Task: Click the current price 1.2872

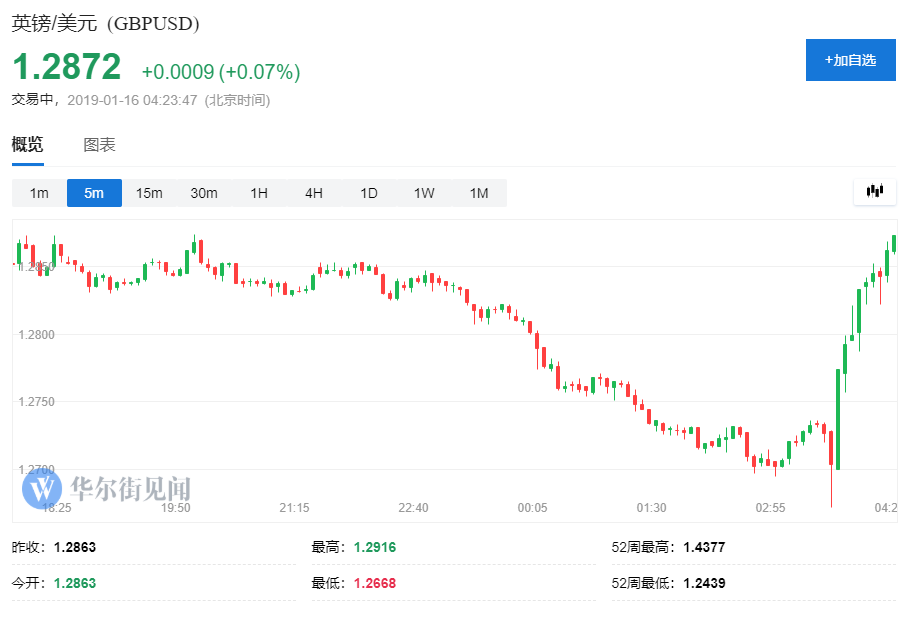Action: click(x=66, y=67)
